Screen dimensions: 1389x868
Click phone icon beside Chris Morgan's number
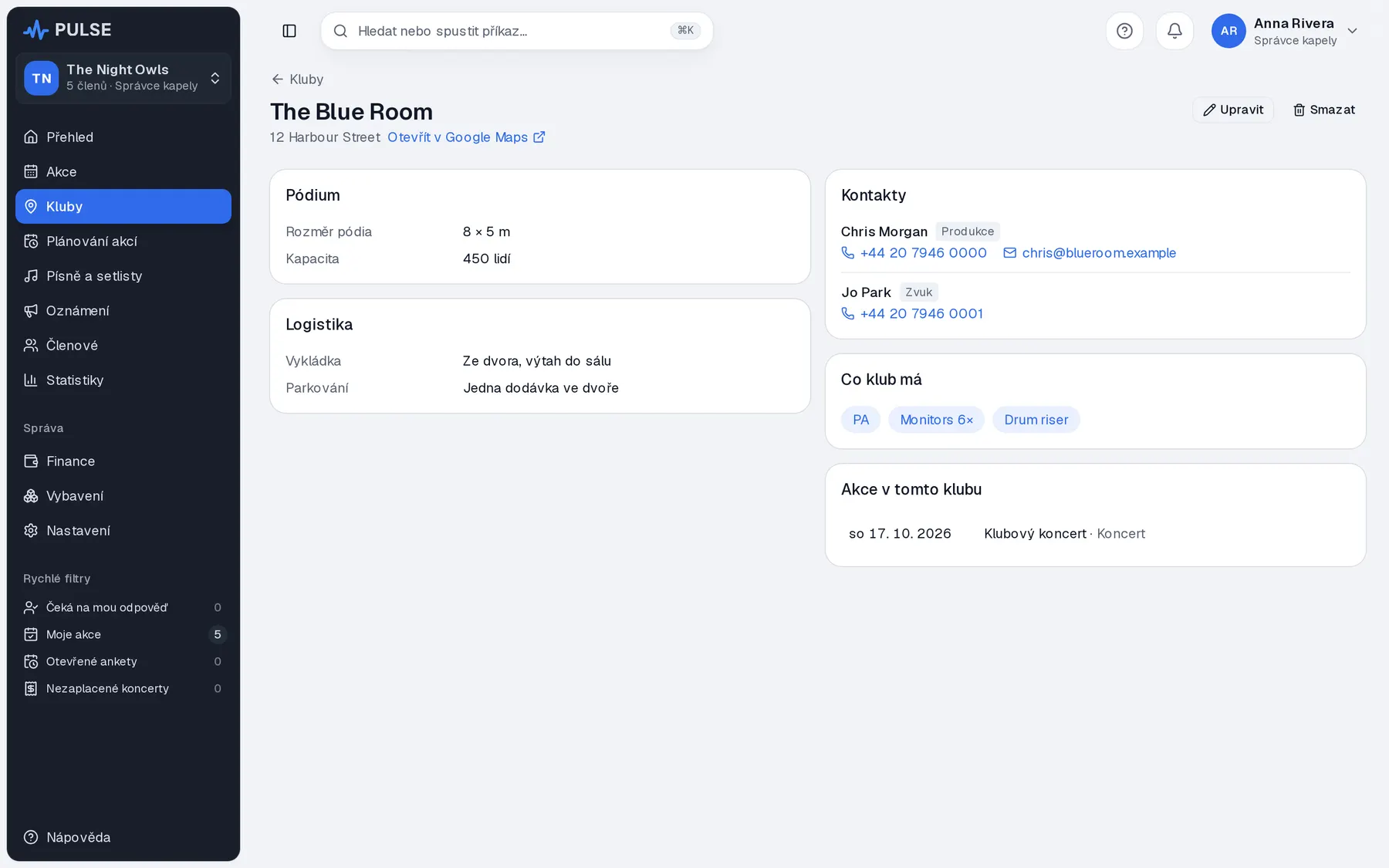click(847, 253)
